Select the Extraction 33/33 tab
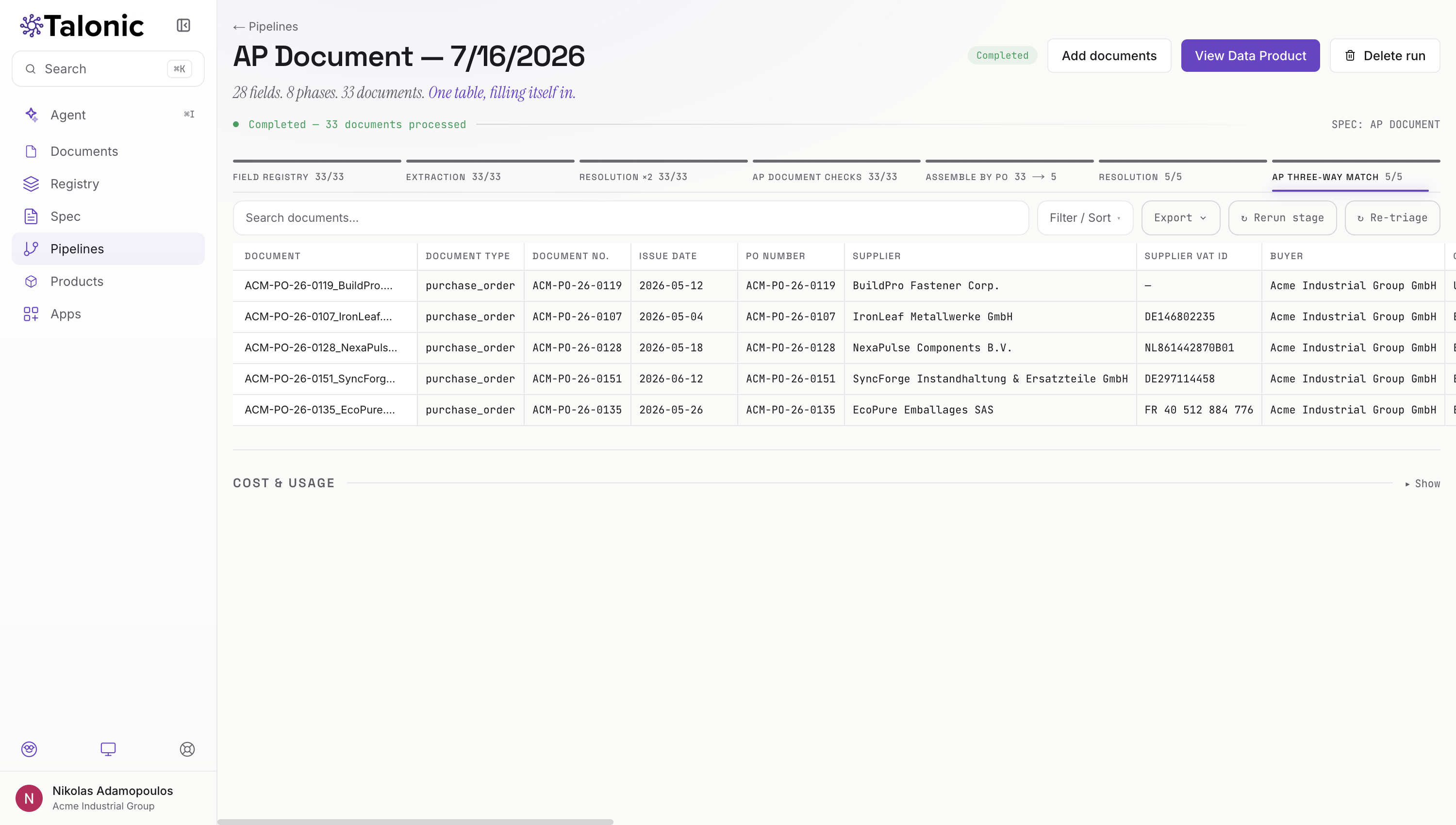The width and height of the screenshot is (1456, 825). coord(490,176)
